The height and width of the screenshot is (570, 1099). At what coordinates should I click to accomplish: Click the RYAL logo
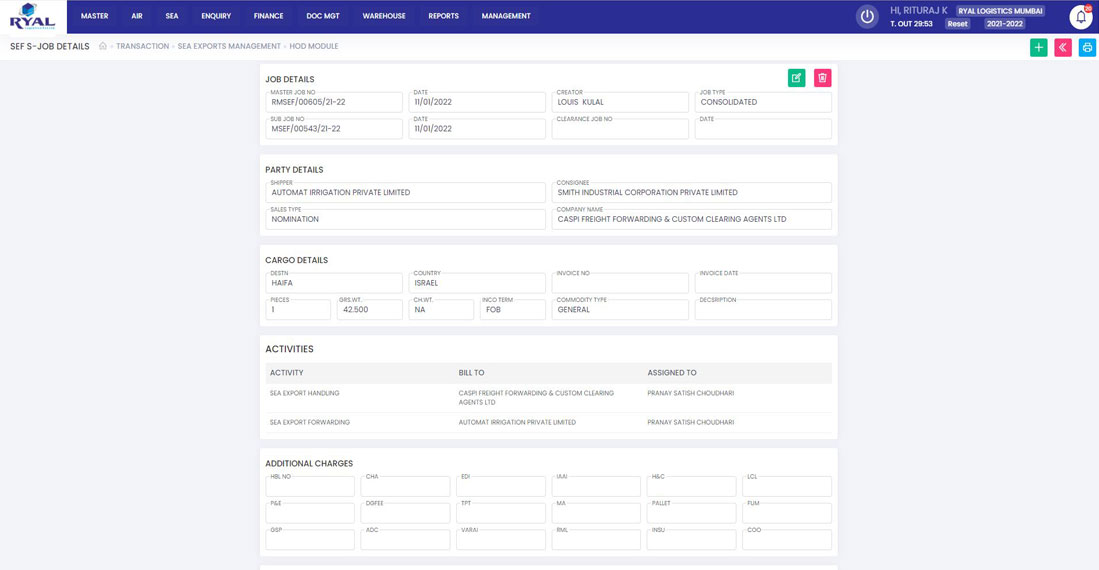click(x=32, y=16)
